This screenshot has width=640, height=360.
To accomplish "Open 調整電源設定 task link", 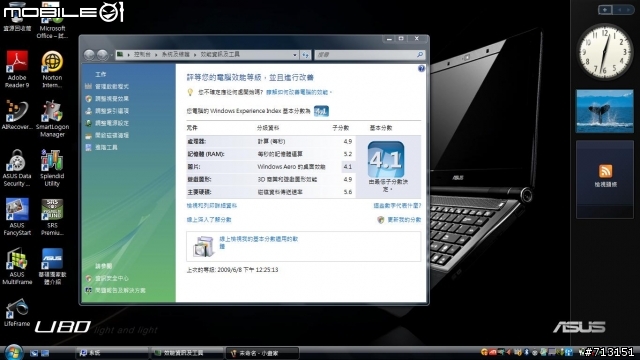I will click(x=111, y=123).
